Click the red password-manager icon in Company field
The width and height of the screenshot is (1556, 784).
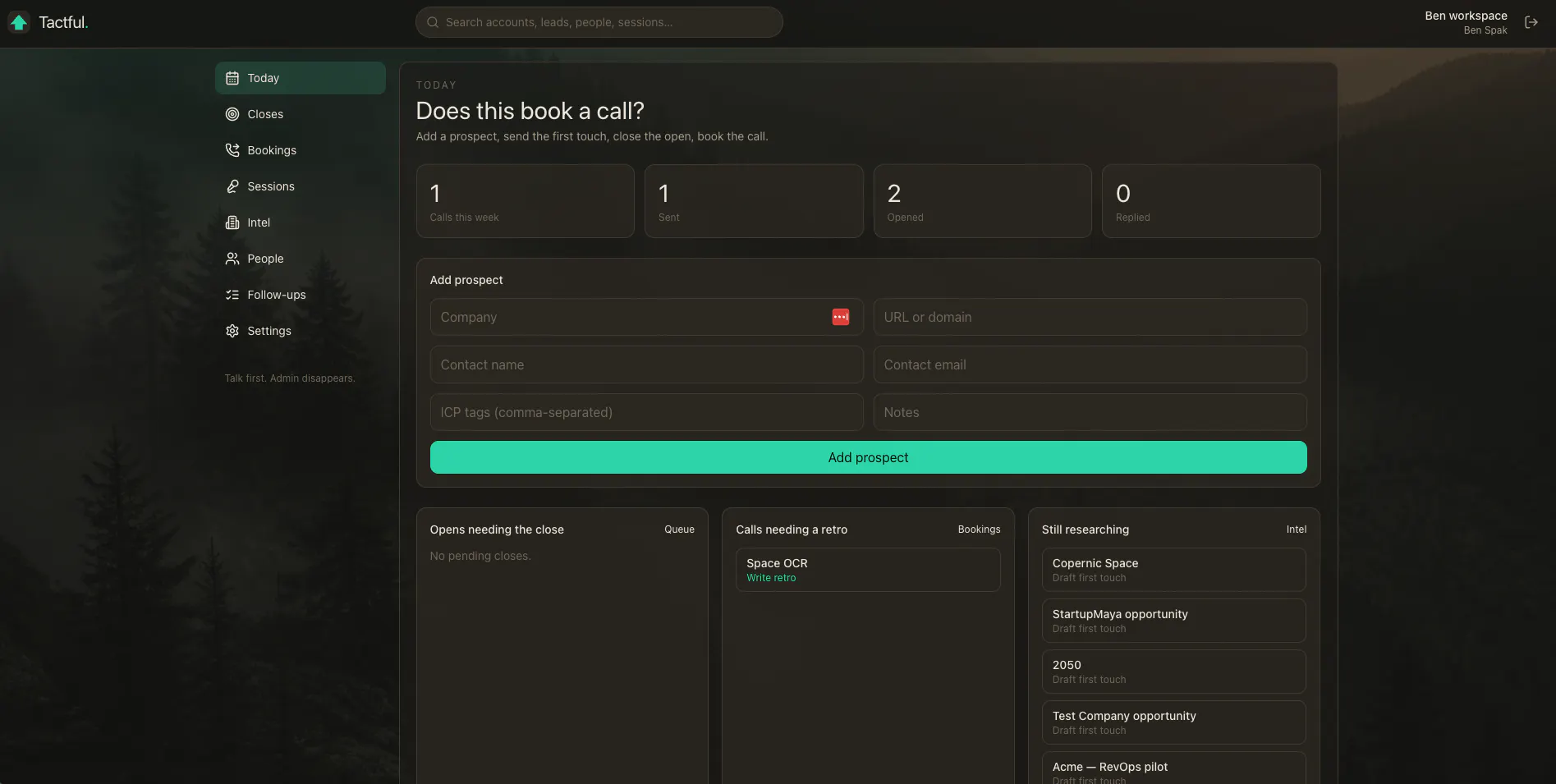point(841,317)
